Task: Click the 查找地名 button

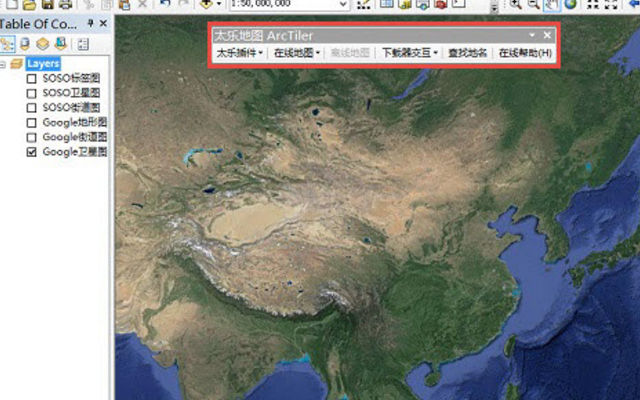Action: point(468,53)
